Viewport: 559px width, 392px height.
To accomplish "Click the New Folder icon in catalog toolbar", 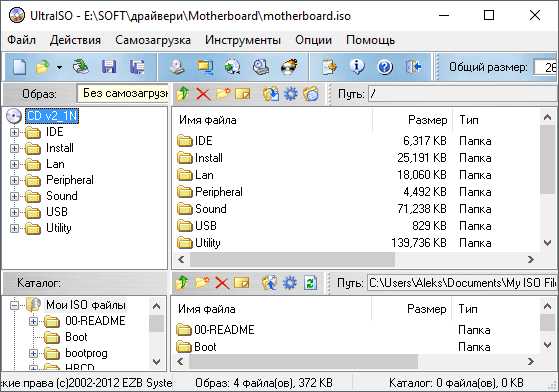I will coord(202,283).
